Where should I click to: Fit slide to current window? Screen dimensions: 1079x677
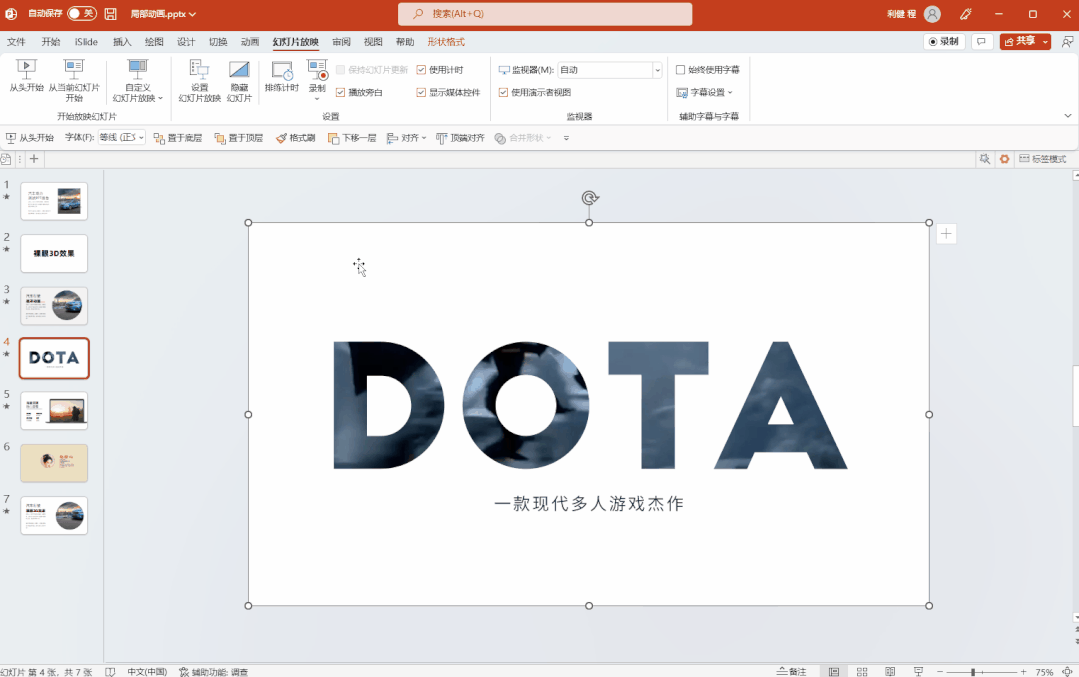click(1067, 671)
